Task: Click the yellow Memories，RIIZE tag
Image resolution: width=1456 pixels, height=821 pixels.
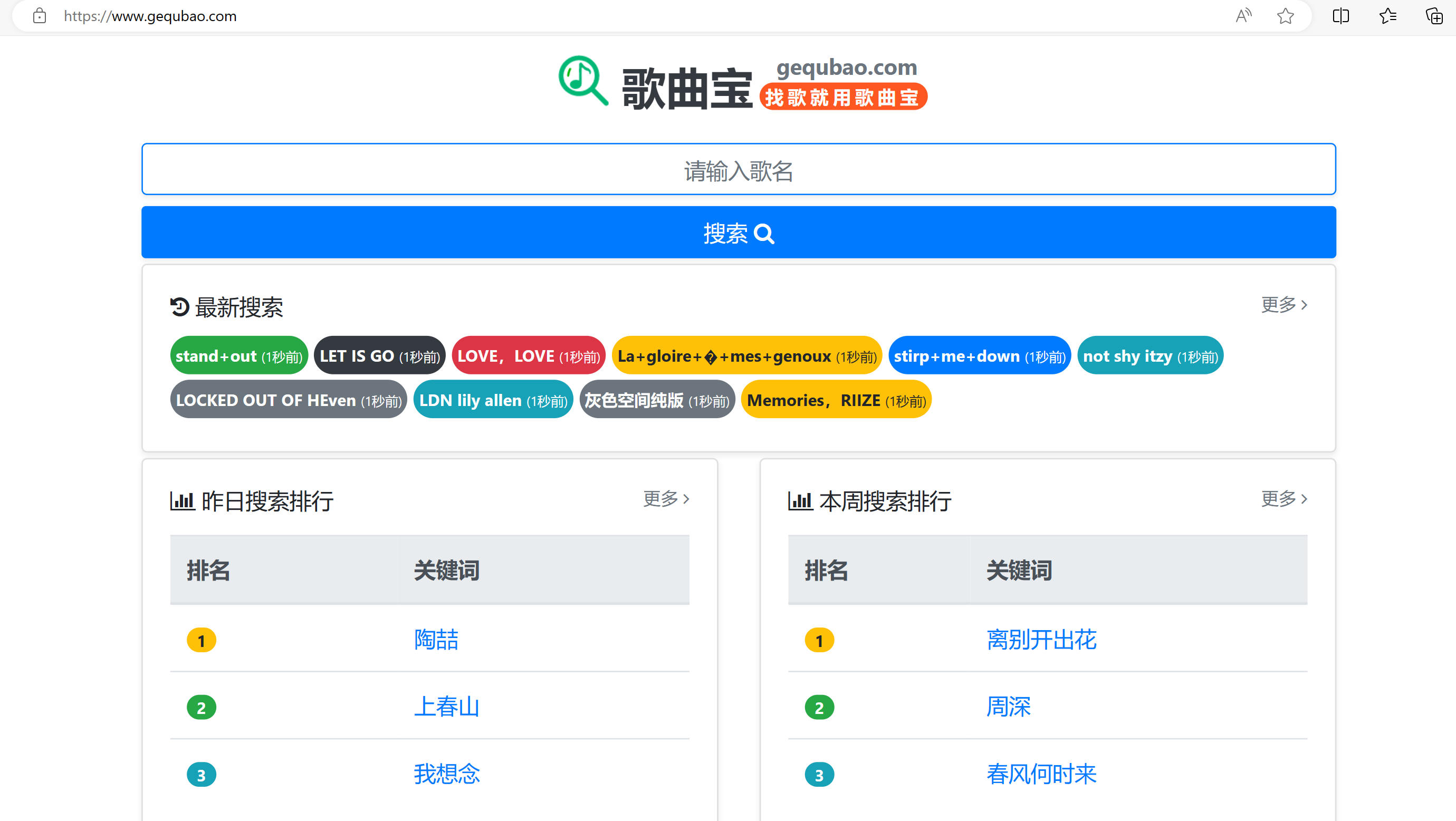Action: click(836, 400)
